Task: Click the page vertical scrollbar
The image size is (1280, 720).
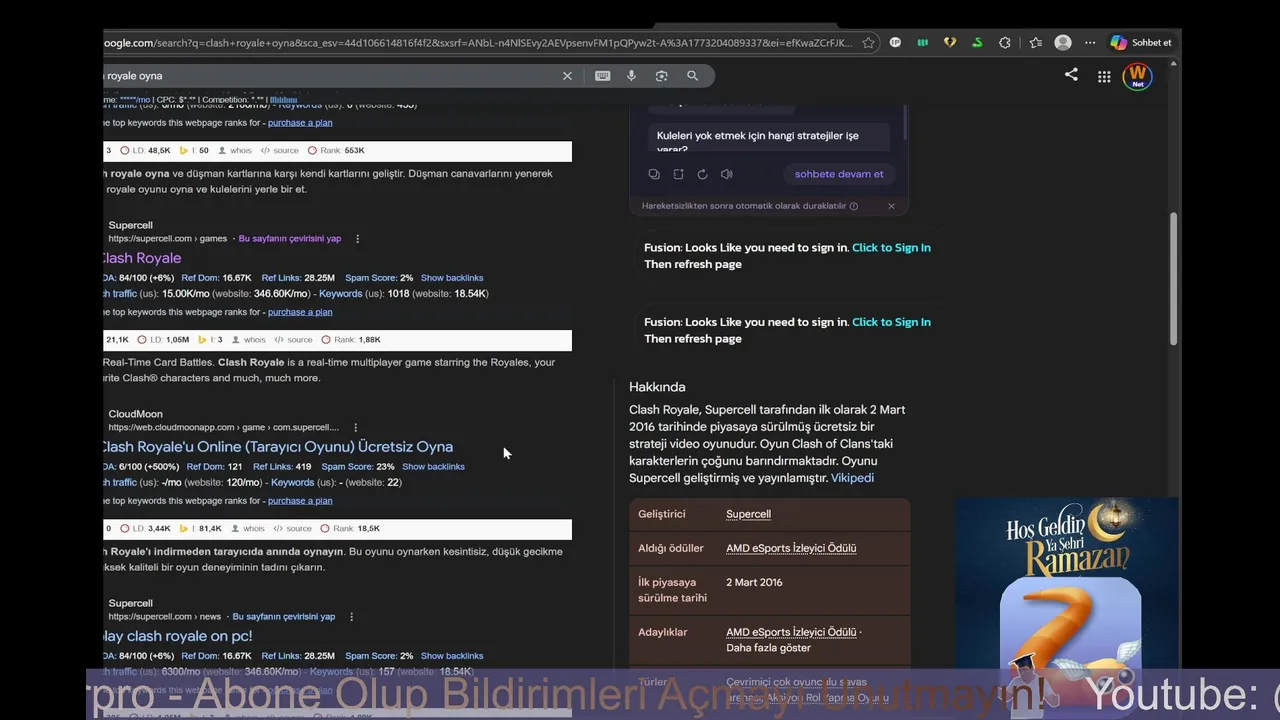Action: pos(1175,280)
